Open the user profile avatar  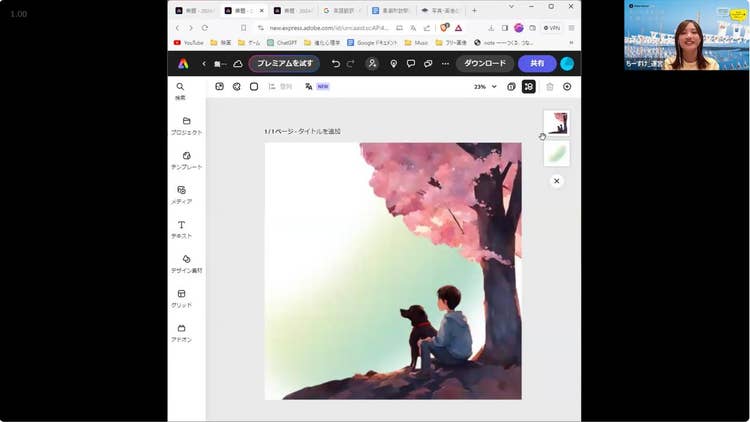coord(567,64)
